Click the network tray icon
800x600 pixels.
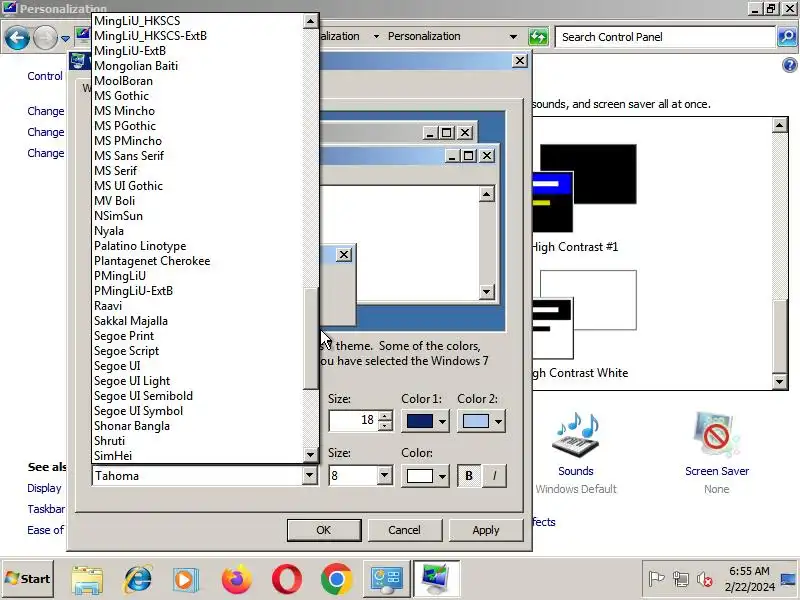(x=681, y=579)
